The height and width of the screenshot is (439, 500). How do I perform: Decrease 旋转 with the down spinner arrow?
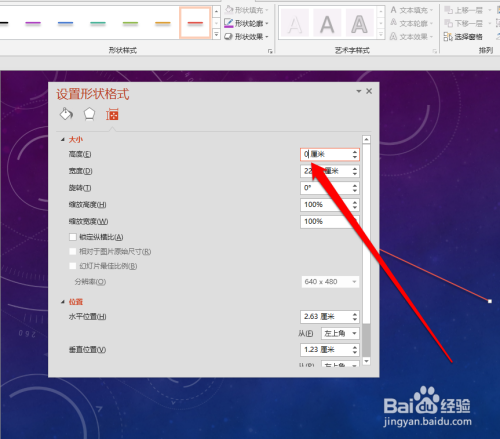point(355,191)
